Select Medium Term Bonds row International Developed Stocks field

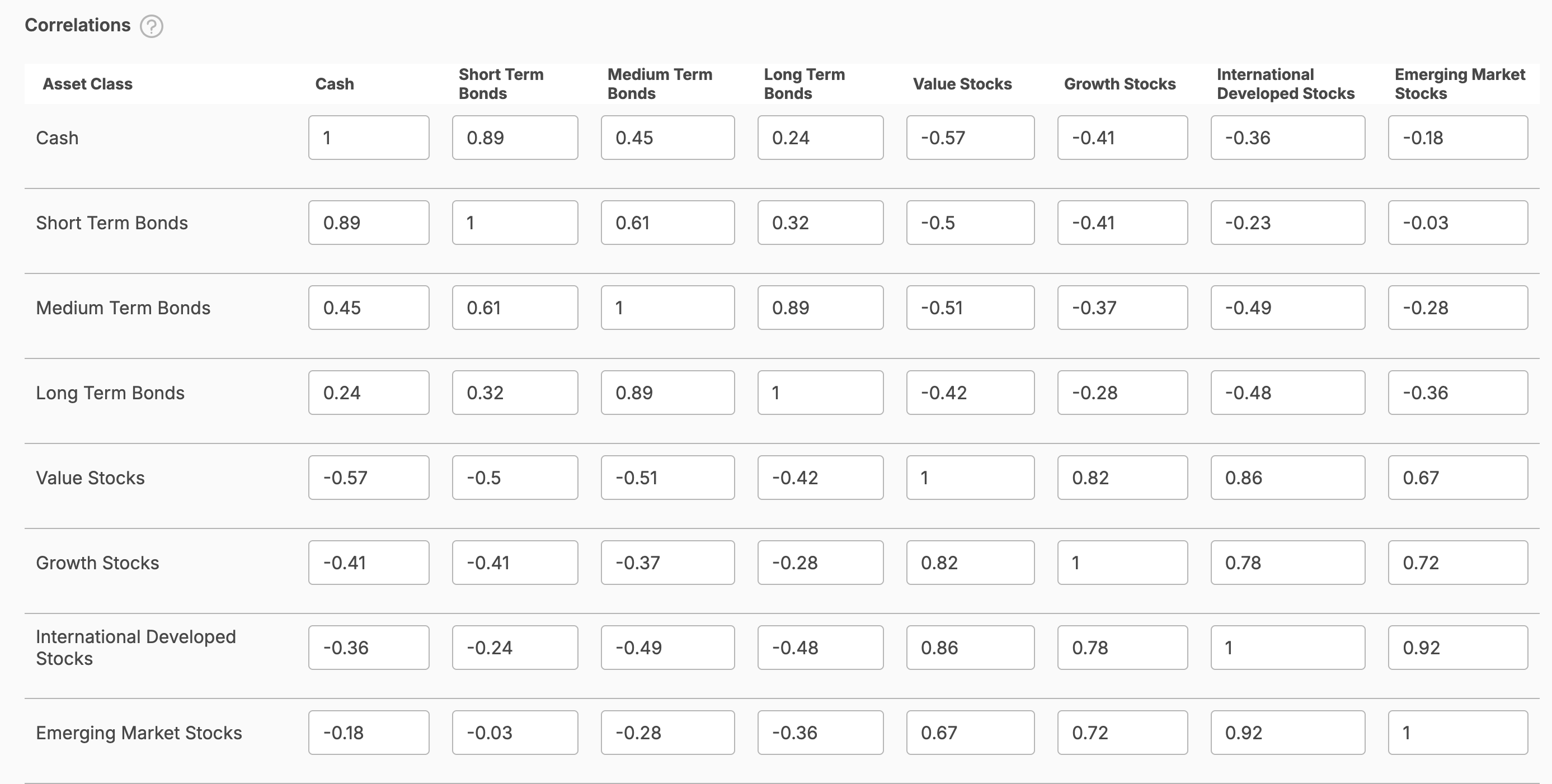[x=1287, y=308]
